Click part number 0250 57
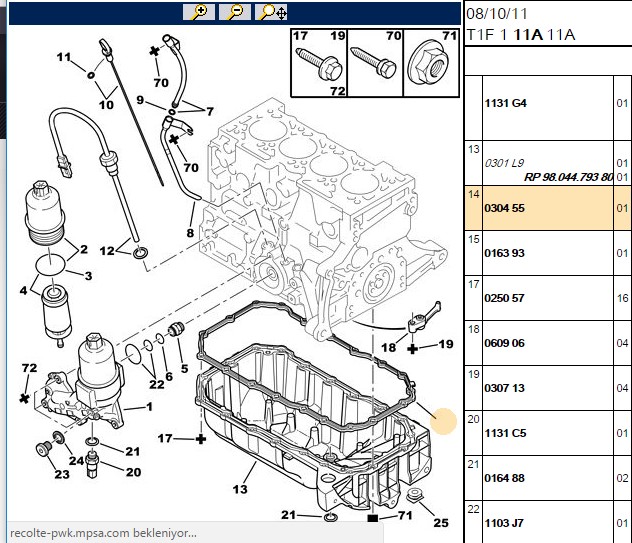This screenshot has height=543, width=632. pos(504,298)
